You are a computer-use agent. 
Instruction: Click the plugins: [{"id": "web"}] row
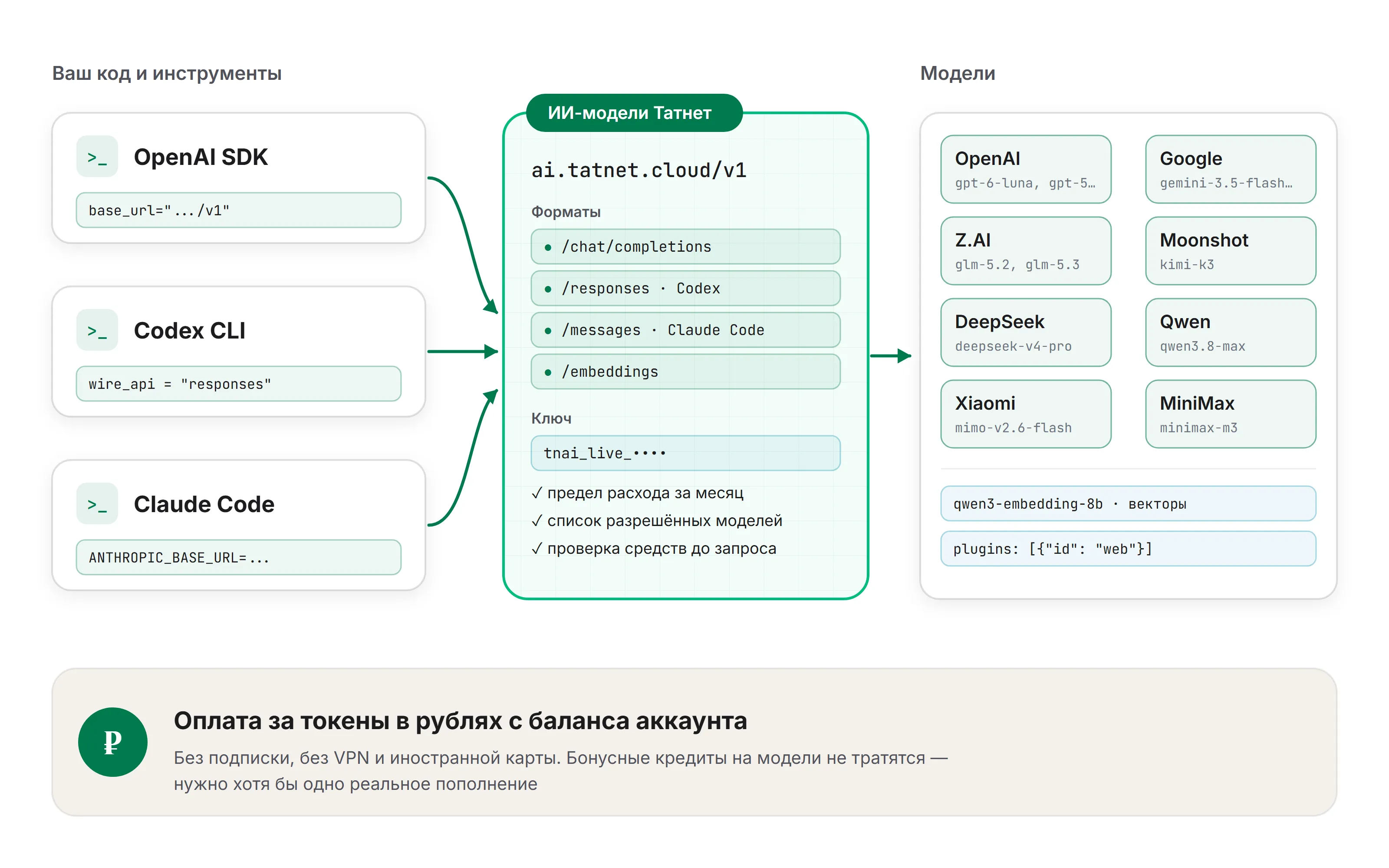(1128, 549)
